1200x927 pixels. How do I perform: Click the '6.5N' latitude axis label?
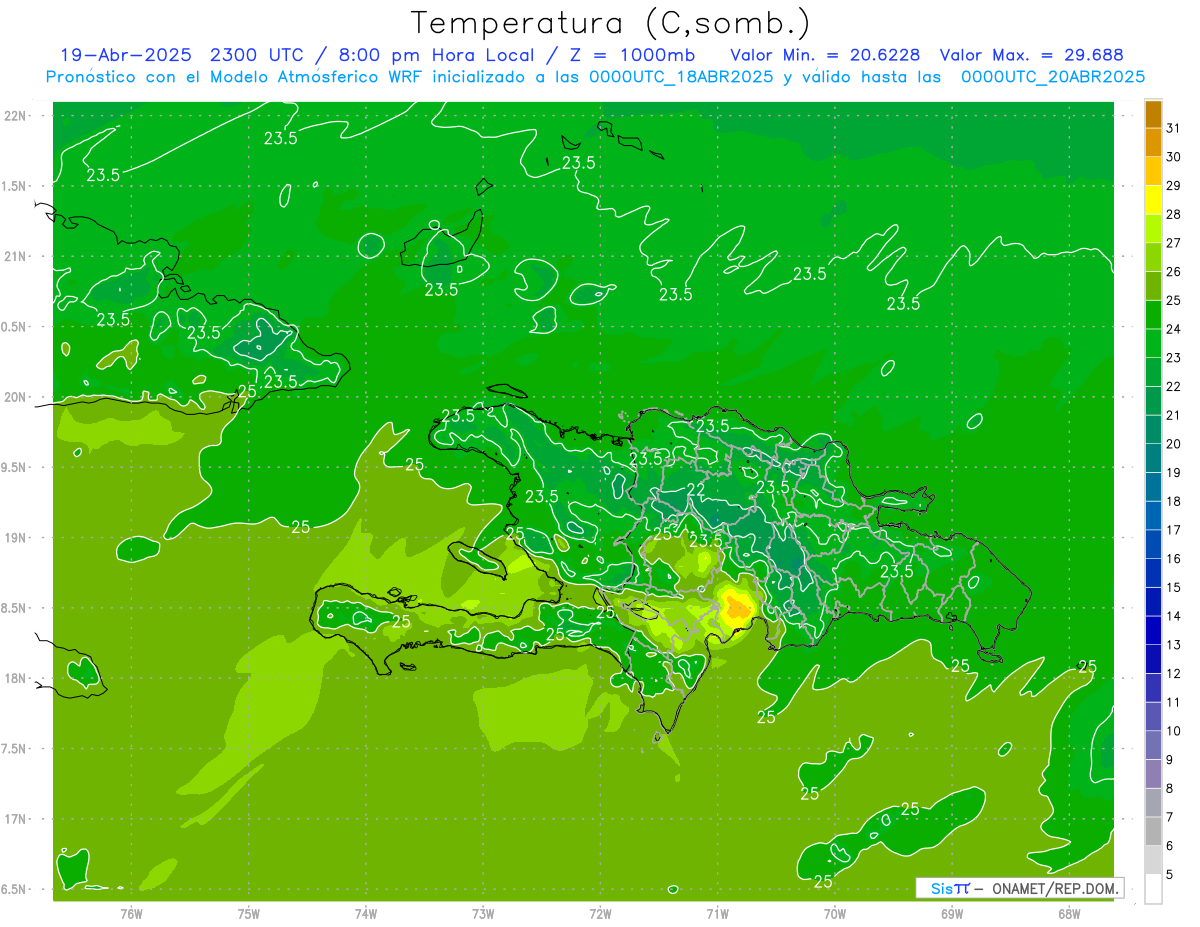(x=15, y=889)
